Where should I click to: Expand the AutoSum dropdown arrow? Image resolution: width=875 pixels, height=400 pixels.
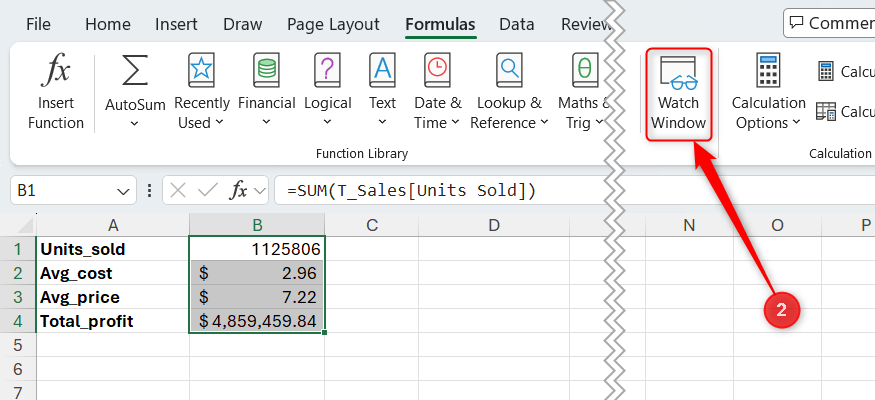point(134,123)
